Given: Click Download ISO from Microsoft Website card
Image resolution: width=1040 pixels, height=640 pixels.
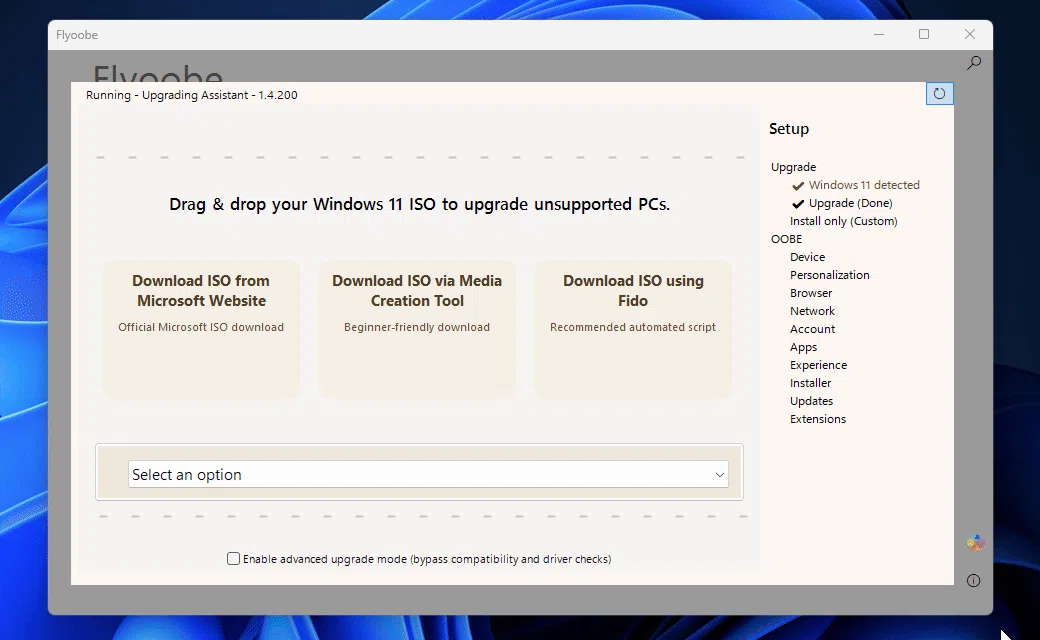Looking at the screenshot, I should (201, 329).
